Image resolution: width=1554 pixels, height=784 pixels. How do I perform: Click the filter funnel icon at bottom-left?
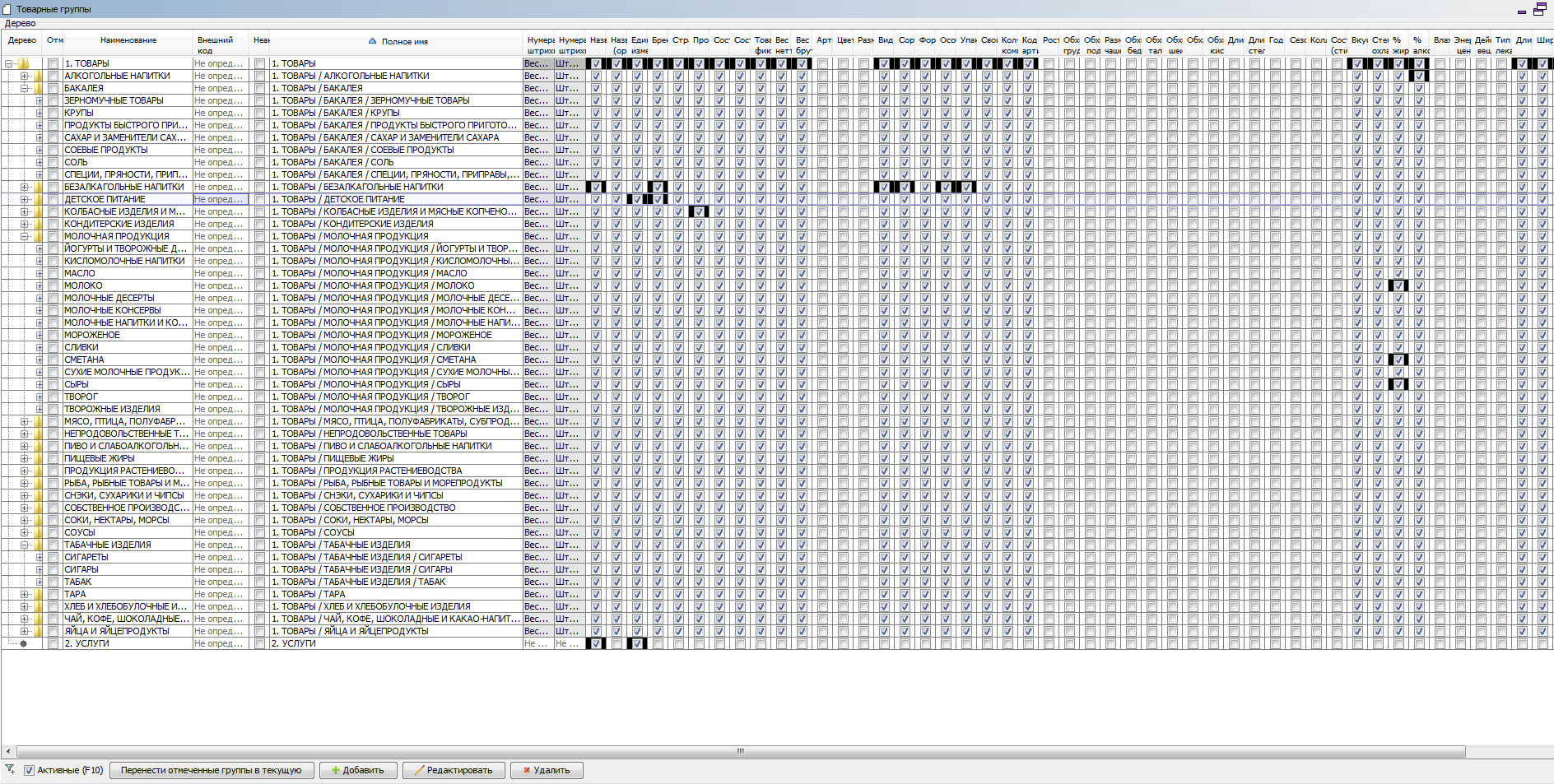[10, 769]
